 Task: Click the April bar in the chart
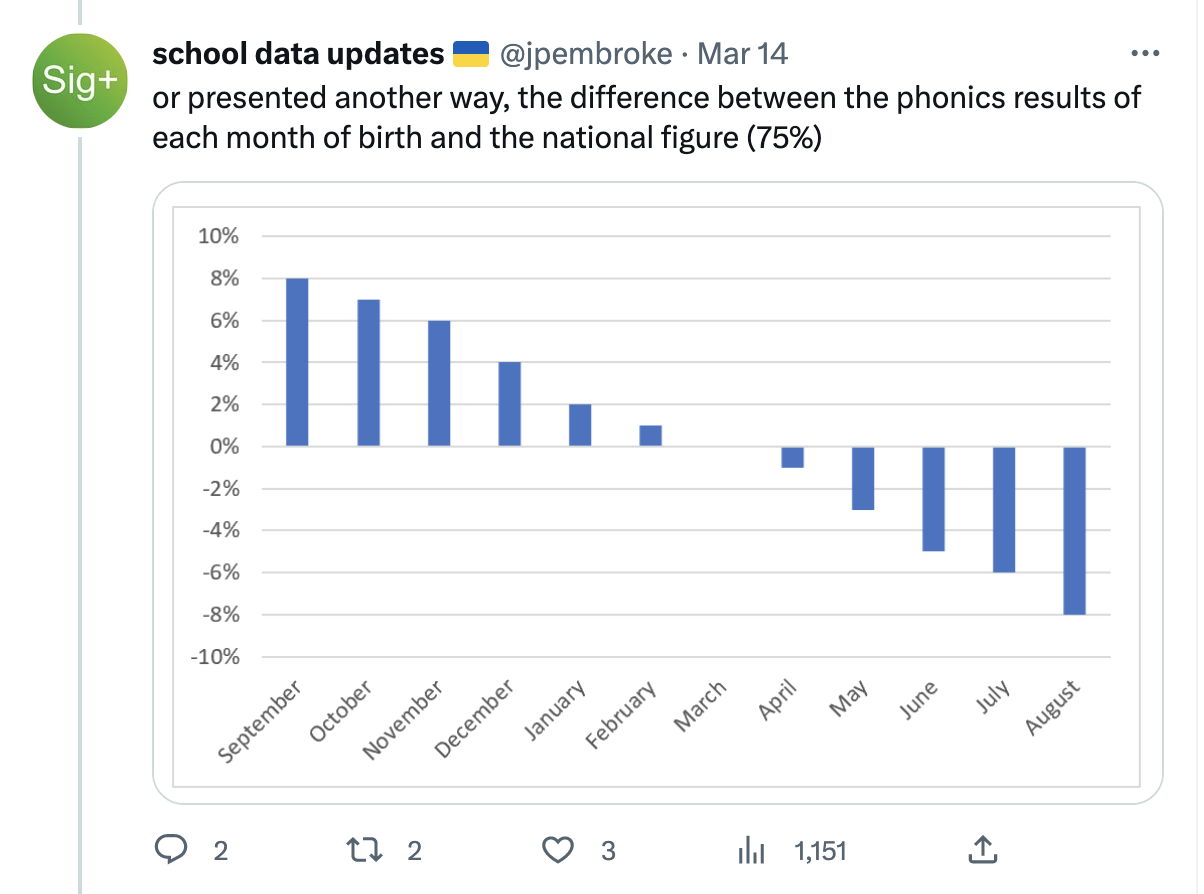[x=792, y=457]
